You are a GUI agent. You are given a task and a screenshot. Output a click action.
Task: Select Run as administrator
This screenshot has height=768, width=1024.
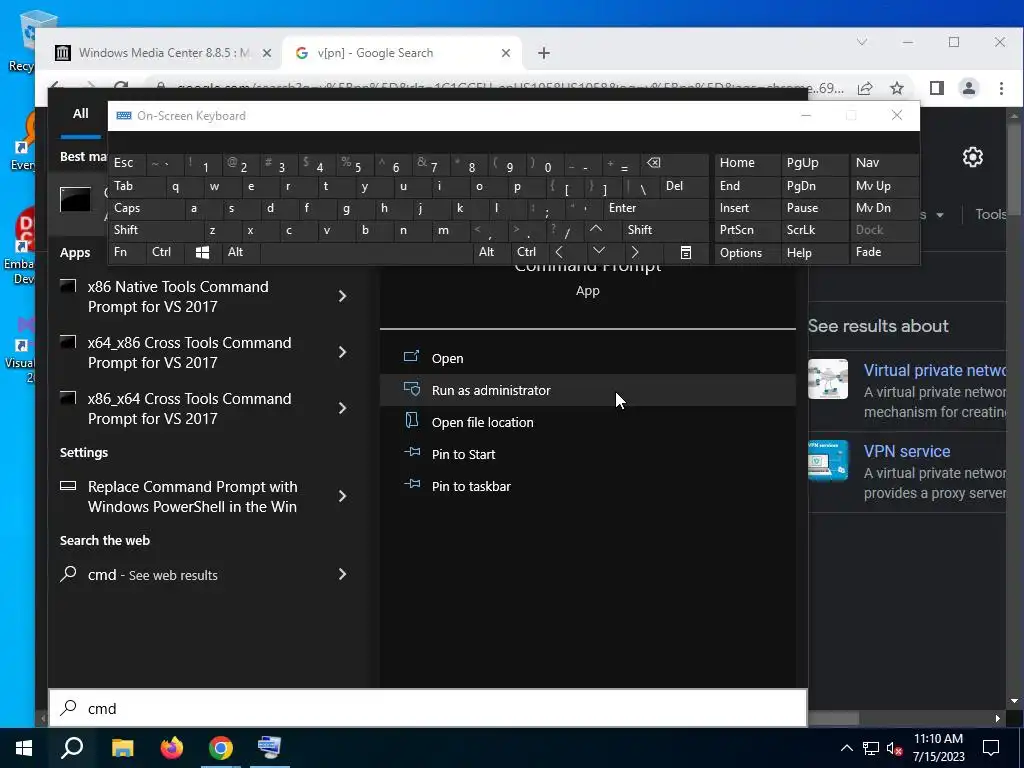click(587, 390)
